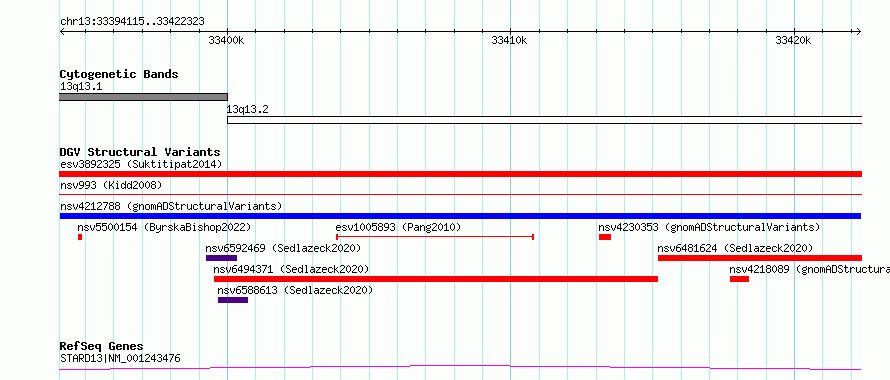Click the esv1005893 bracketed red variant line
Screen dimensions: 890x380
[x=435, y=236]
